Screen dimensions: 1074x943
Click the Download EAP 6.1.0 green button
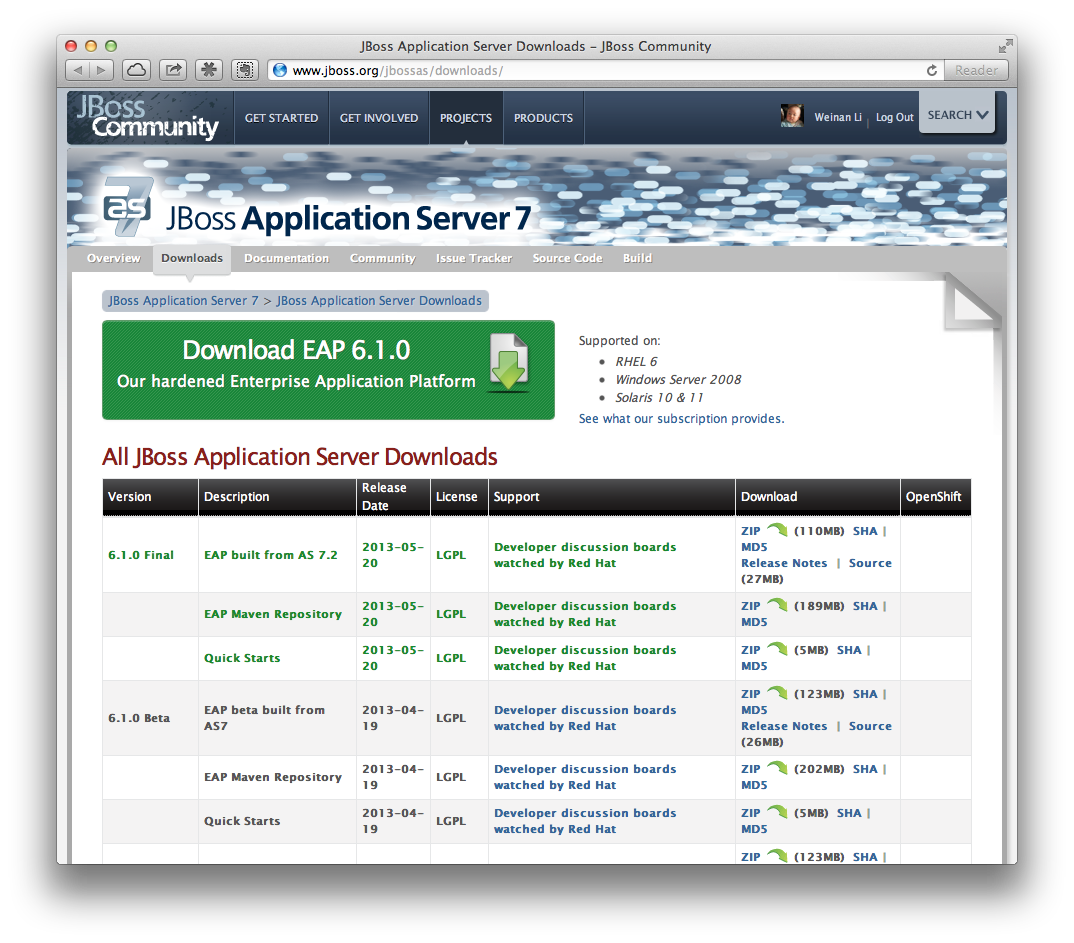coord(328,370)
